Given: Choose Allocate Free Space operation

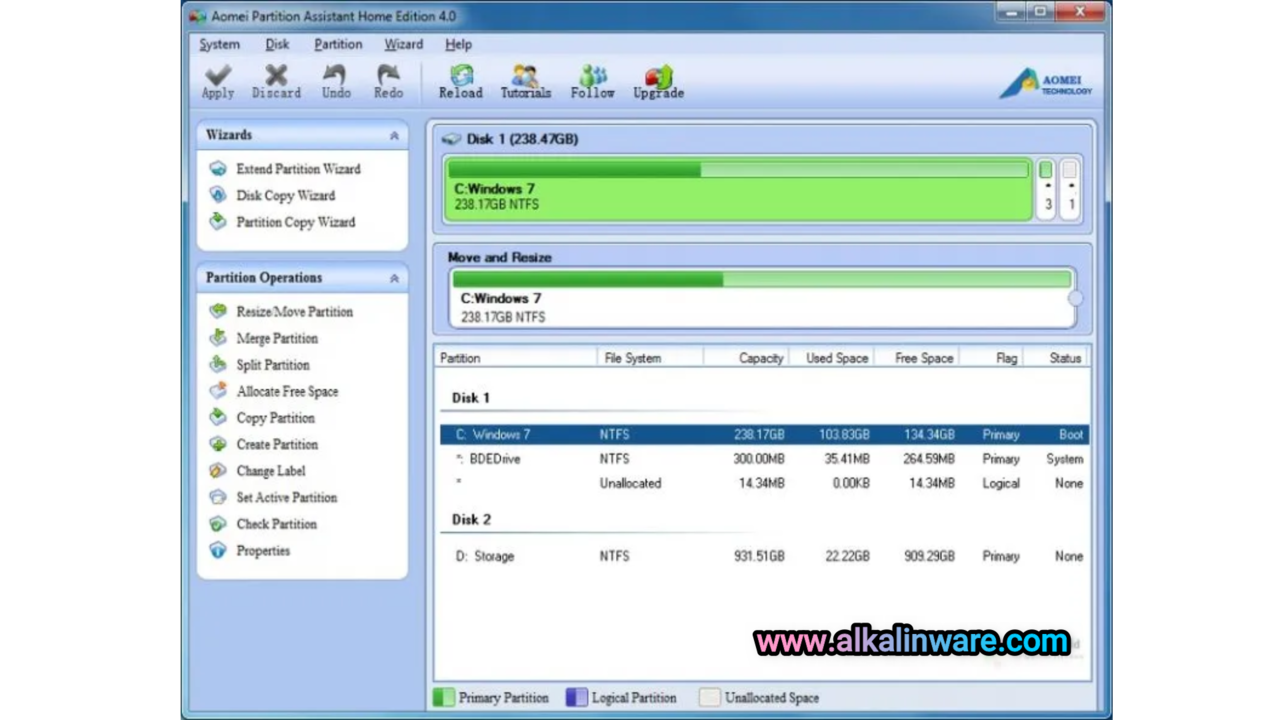Looking at the screenshot, I should (x=287, y=391).
